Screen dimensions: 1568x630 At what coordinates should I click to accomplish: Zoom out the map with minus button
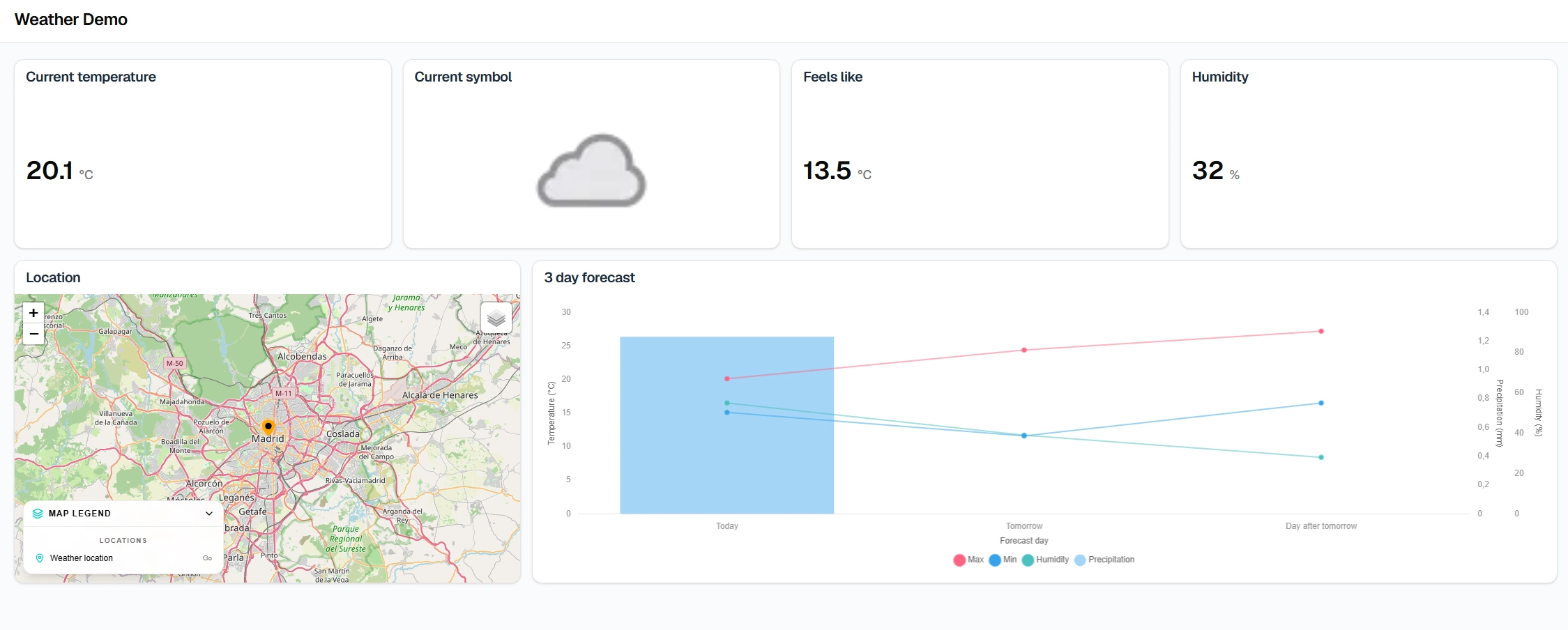[33, 334]
